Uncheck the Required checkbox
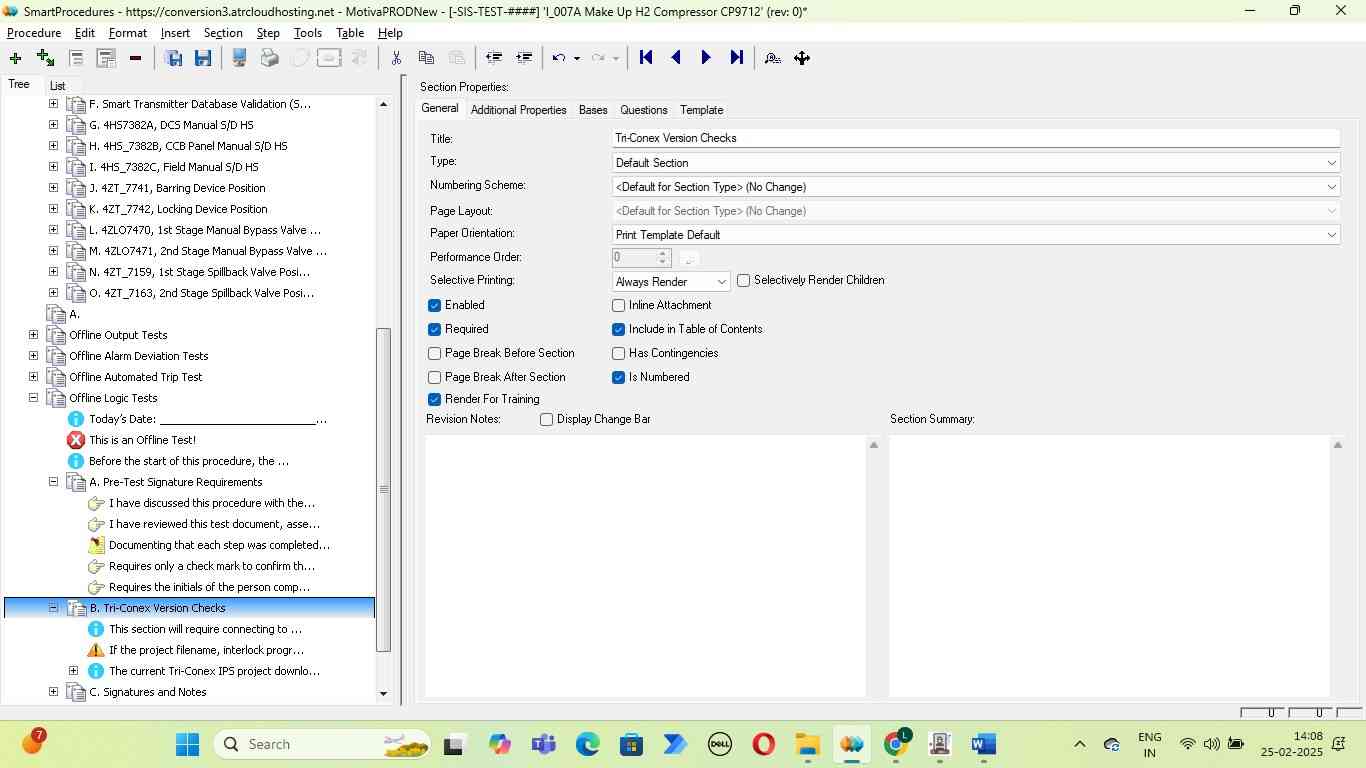 pyautogui.click(x=434, y=329)
